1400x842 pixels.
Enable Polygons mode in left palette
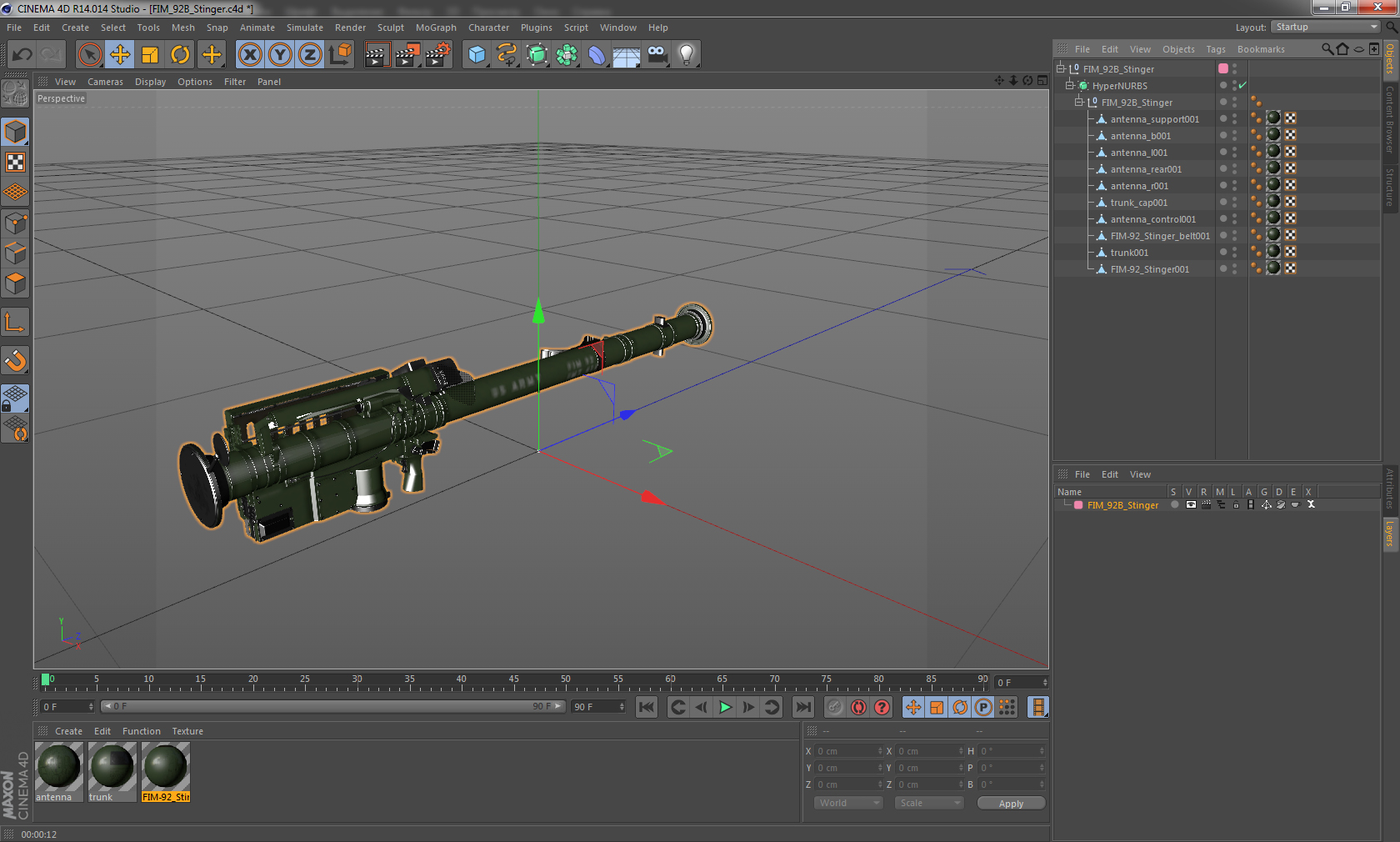[x=15, y=283]
